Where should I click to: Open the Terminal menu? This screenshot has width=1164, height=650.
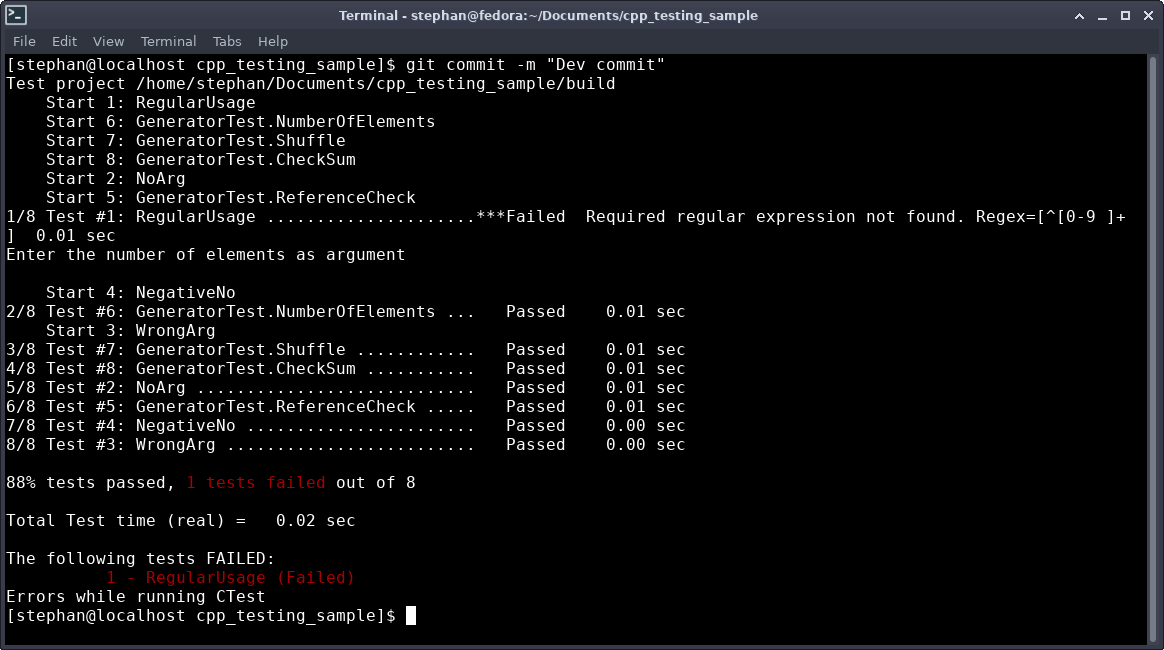(x=168, y=41)
